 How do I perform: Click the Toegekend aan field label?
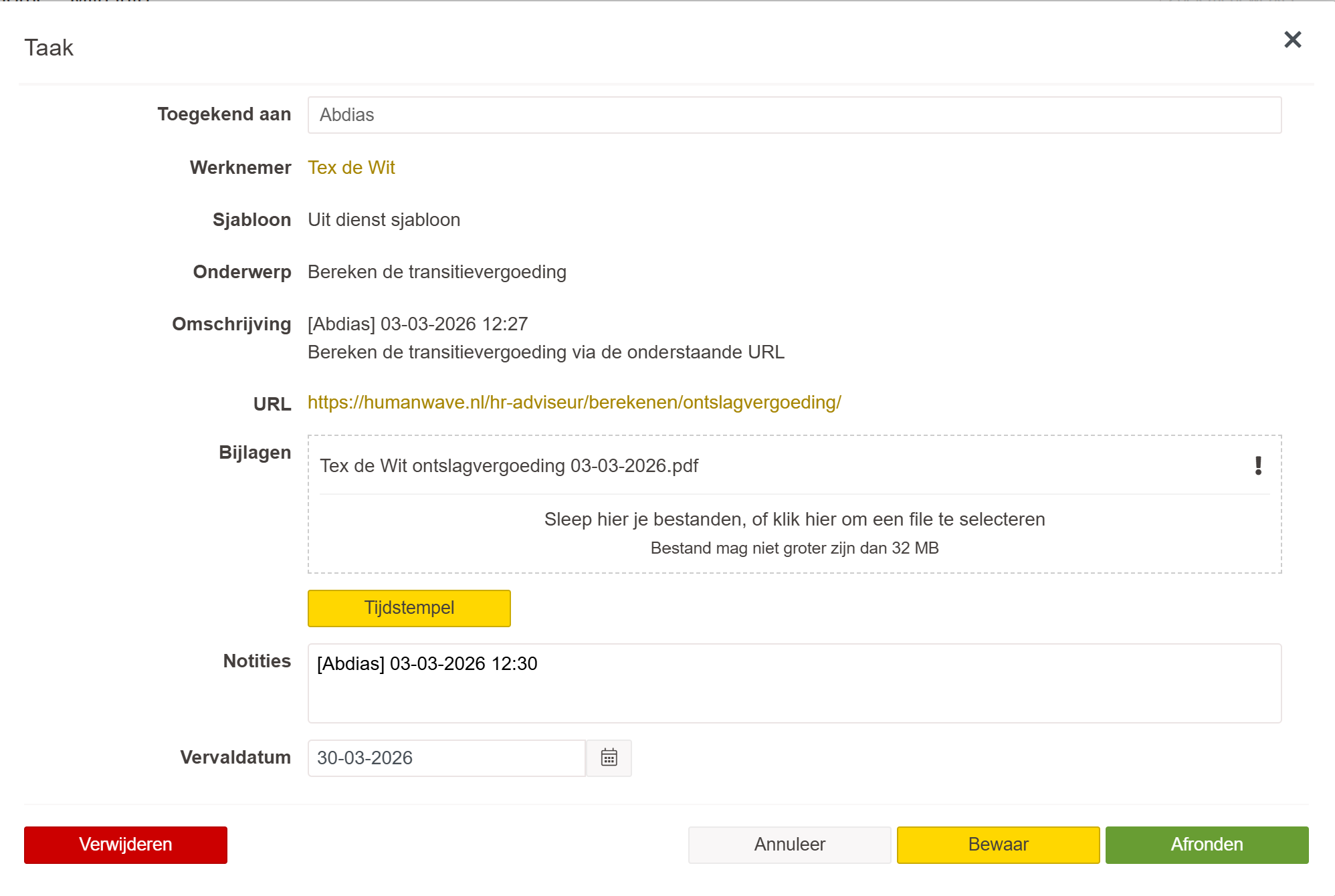[x=224, y=114]
